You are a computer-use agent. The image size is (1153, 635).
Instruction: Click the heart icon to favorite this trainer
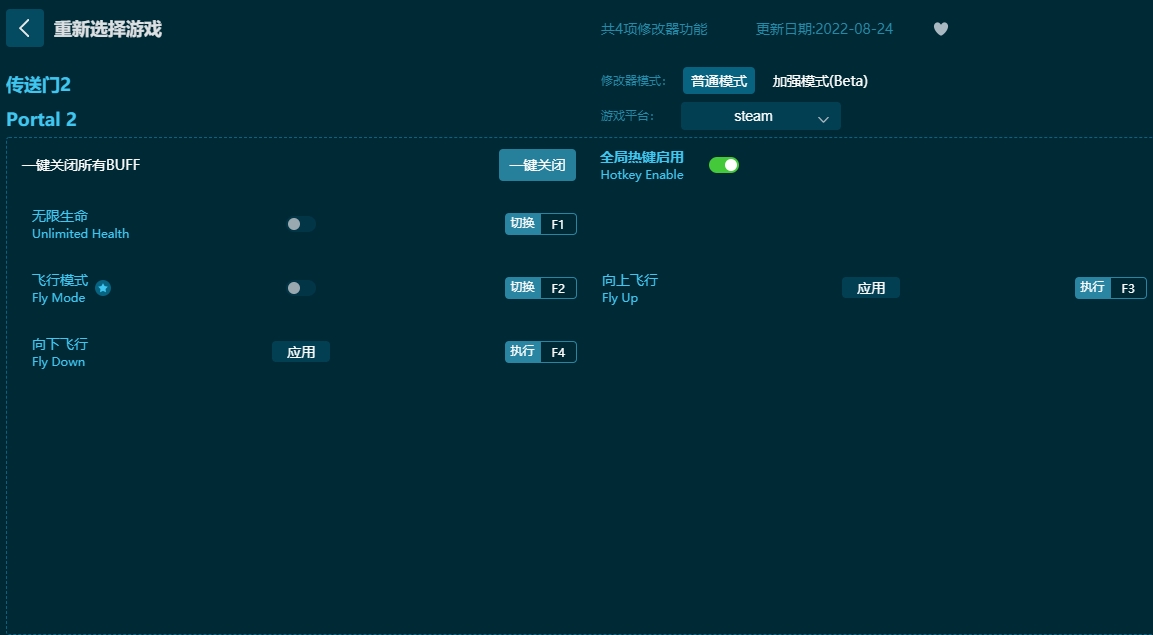pyautogui.click(x=940, y=29)
